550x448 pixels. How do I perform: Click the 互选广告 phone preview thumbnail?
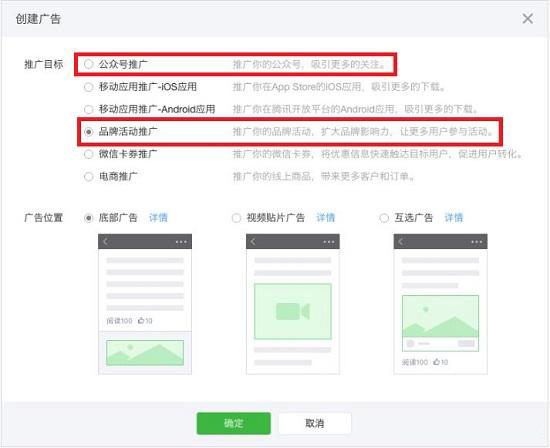pos(440,304)
